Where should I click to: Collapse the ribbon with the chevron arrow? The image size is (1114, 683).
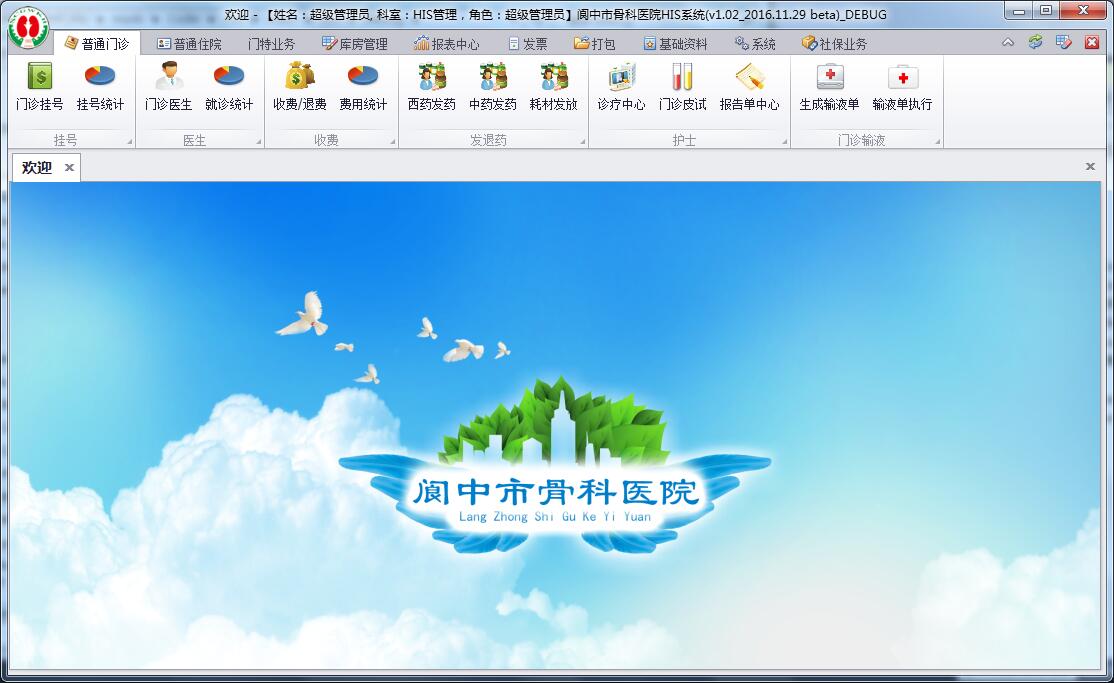[1008, 43]
